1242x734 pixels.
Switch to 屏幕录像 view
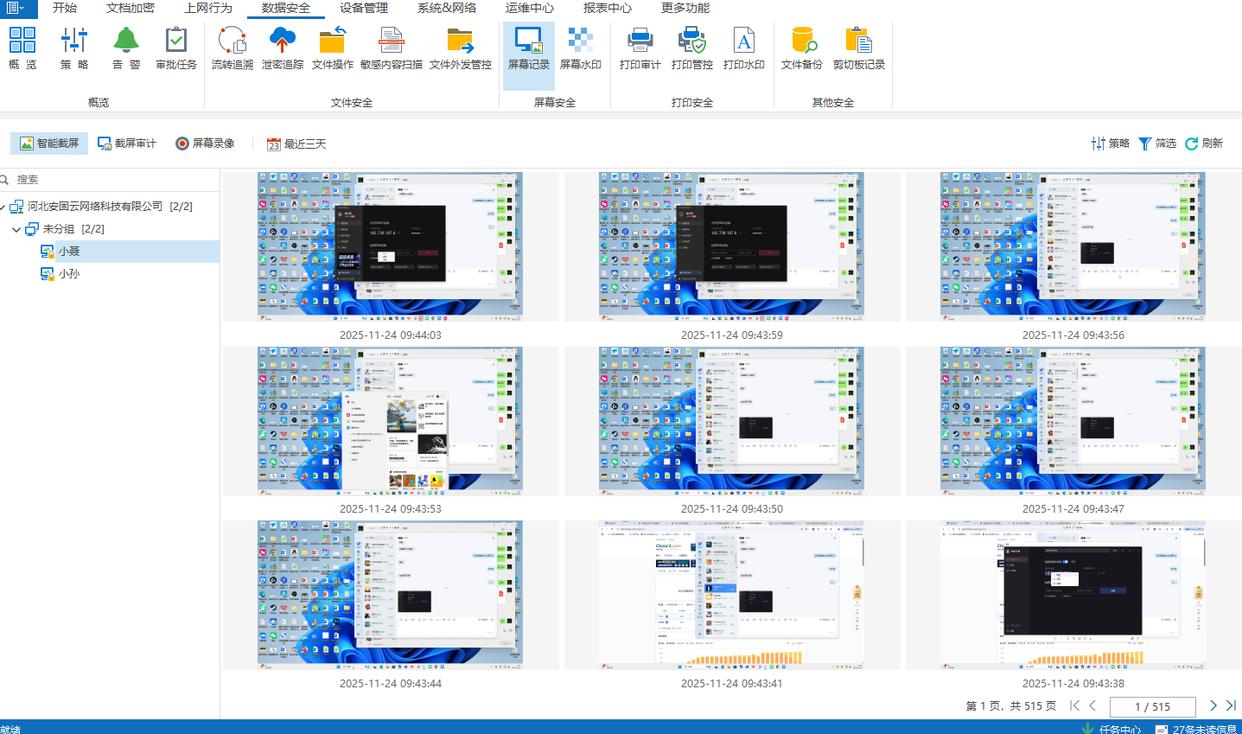point(204,144)
